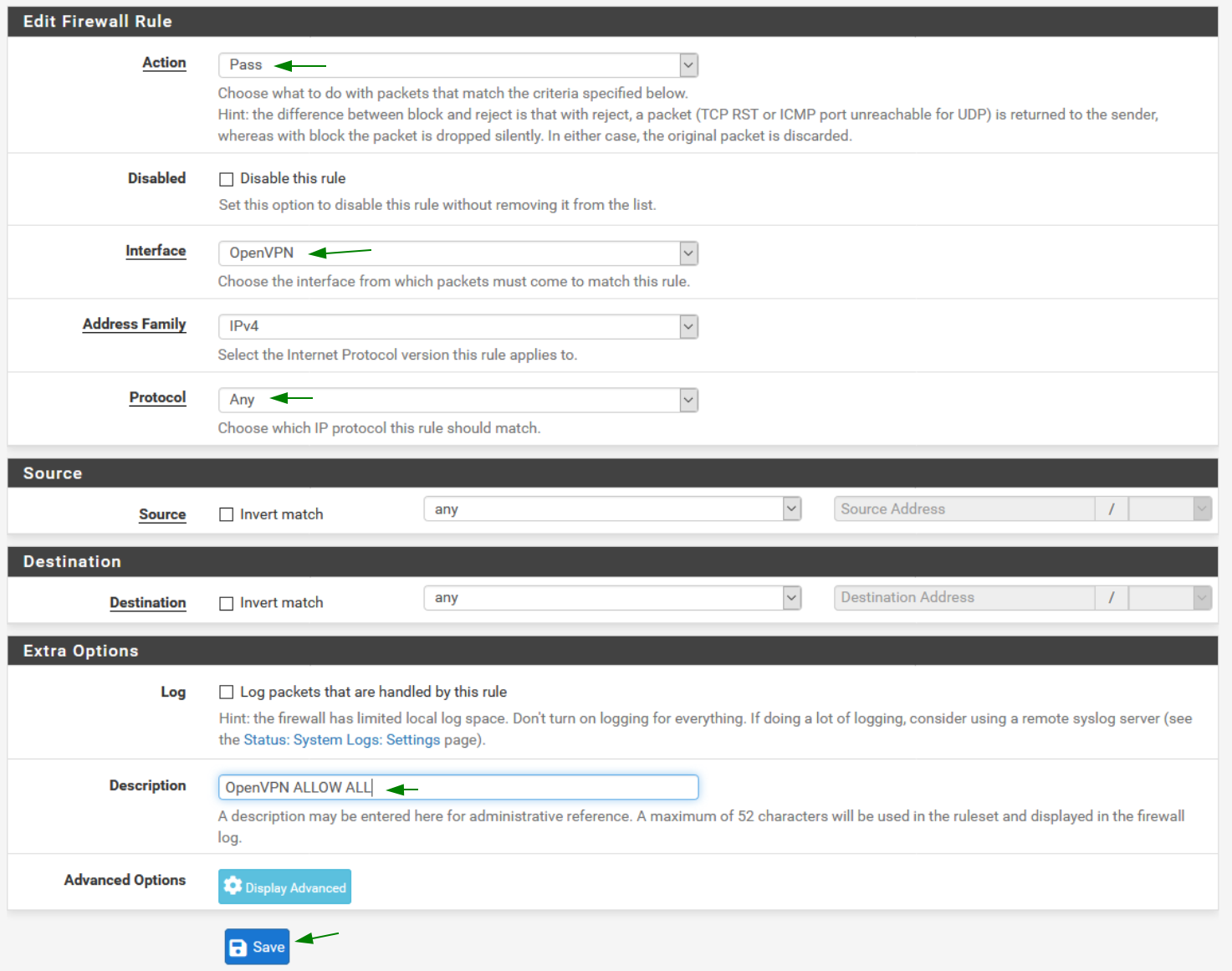Open the Address Family dropdown showing IPv4
Image resolution: width=1232 pixels, height=971 pixels.
[458, 326]
